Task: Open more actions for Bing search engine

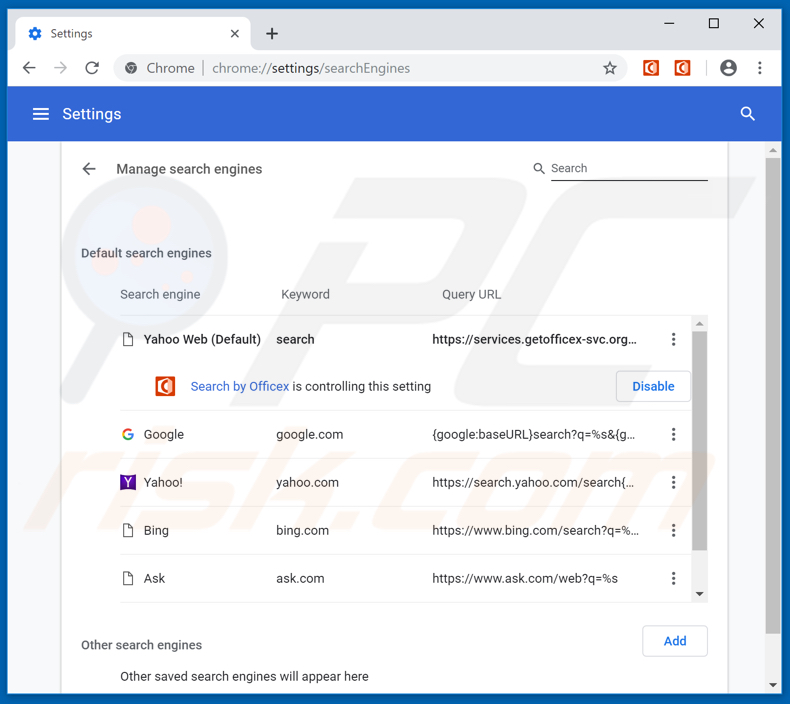Action: tap(673, 530)
